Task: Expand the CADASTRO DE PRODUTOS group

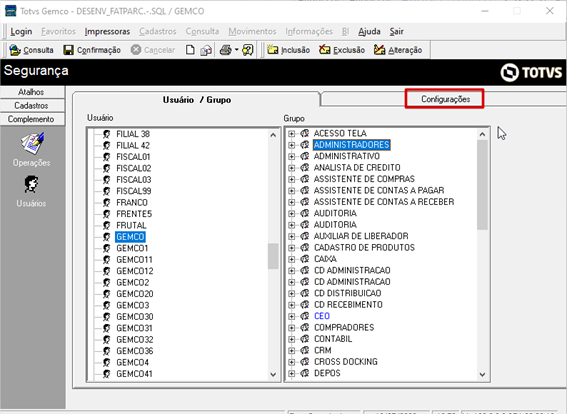Action: pos(291,248)
